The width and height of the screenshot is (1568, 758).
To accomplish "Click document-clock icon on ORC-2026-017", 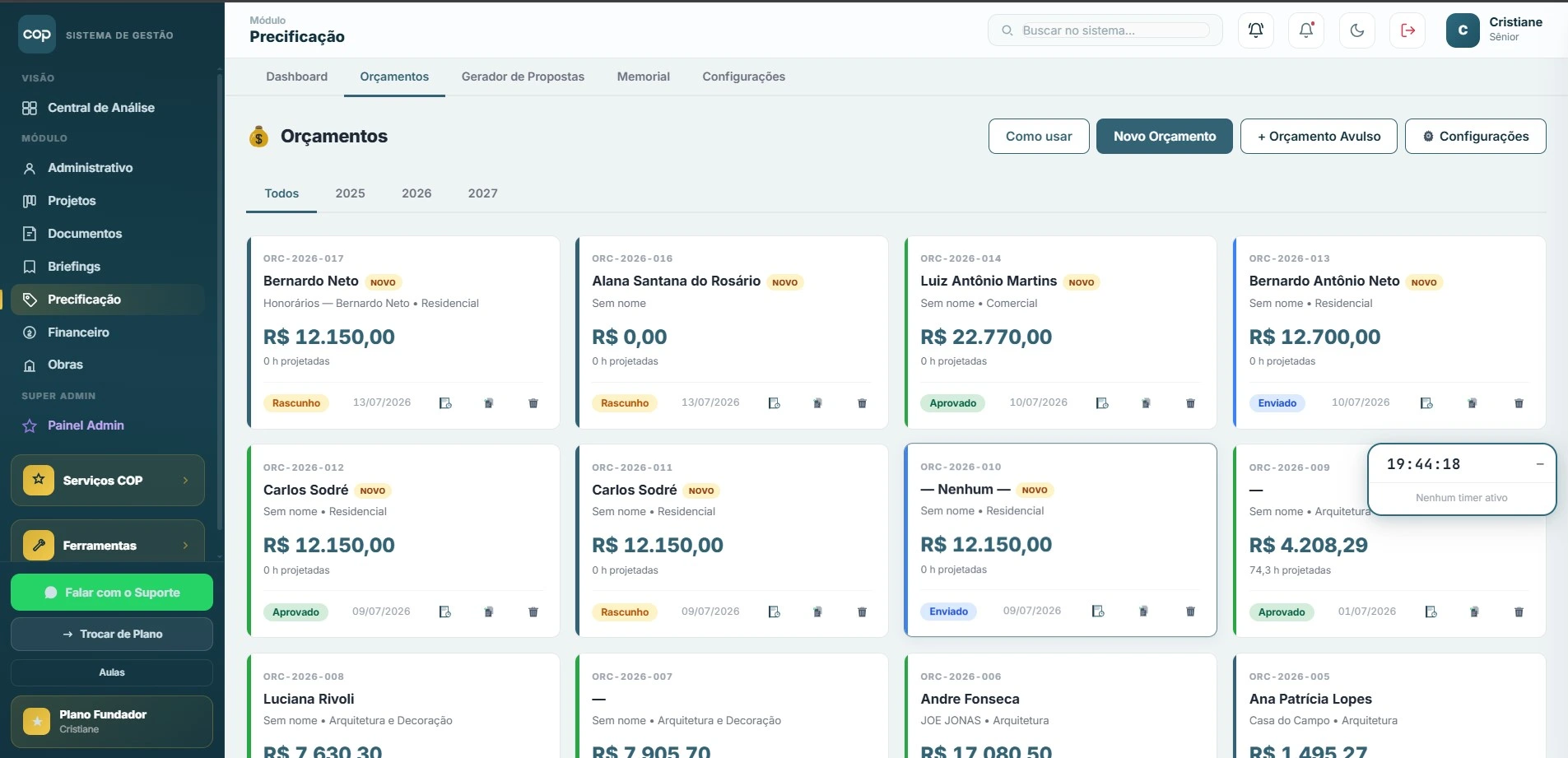I will coord(445,403).
